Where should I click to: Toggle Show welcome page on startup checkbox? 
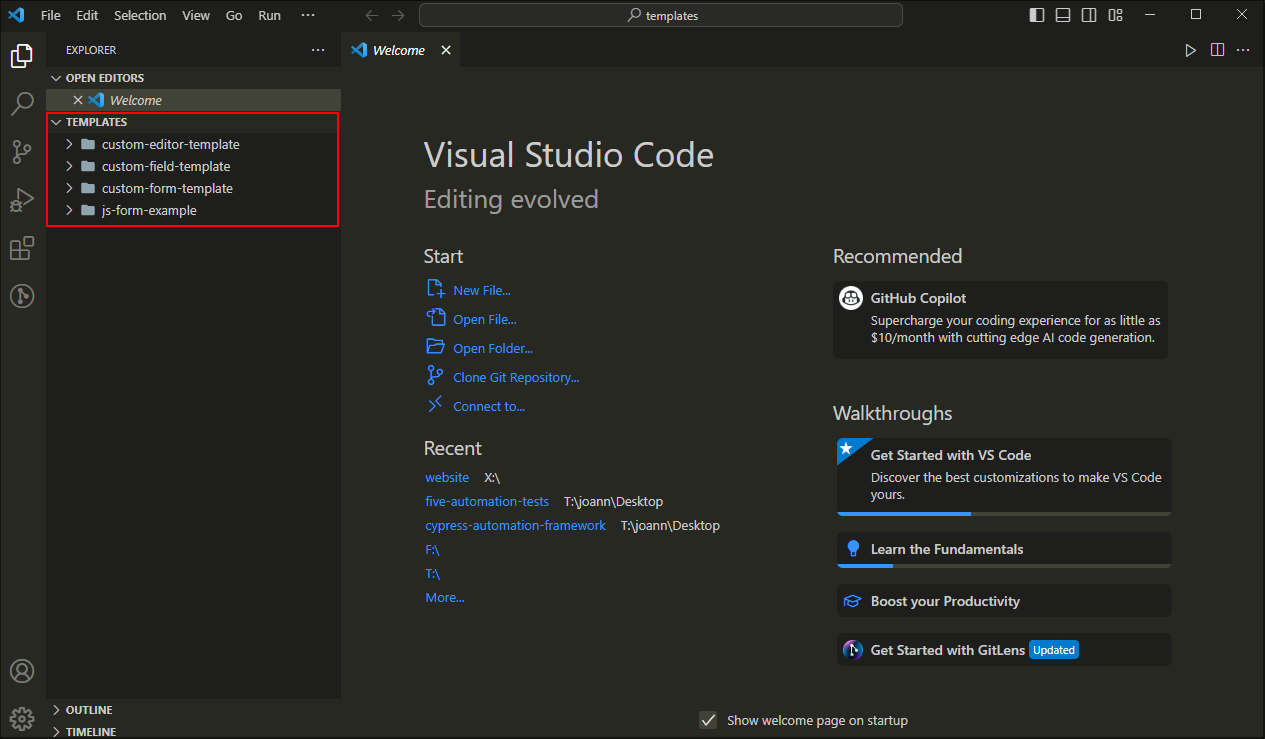pos(708,720)
